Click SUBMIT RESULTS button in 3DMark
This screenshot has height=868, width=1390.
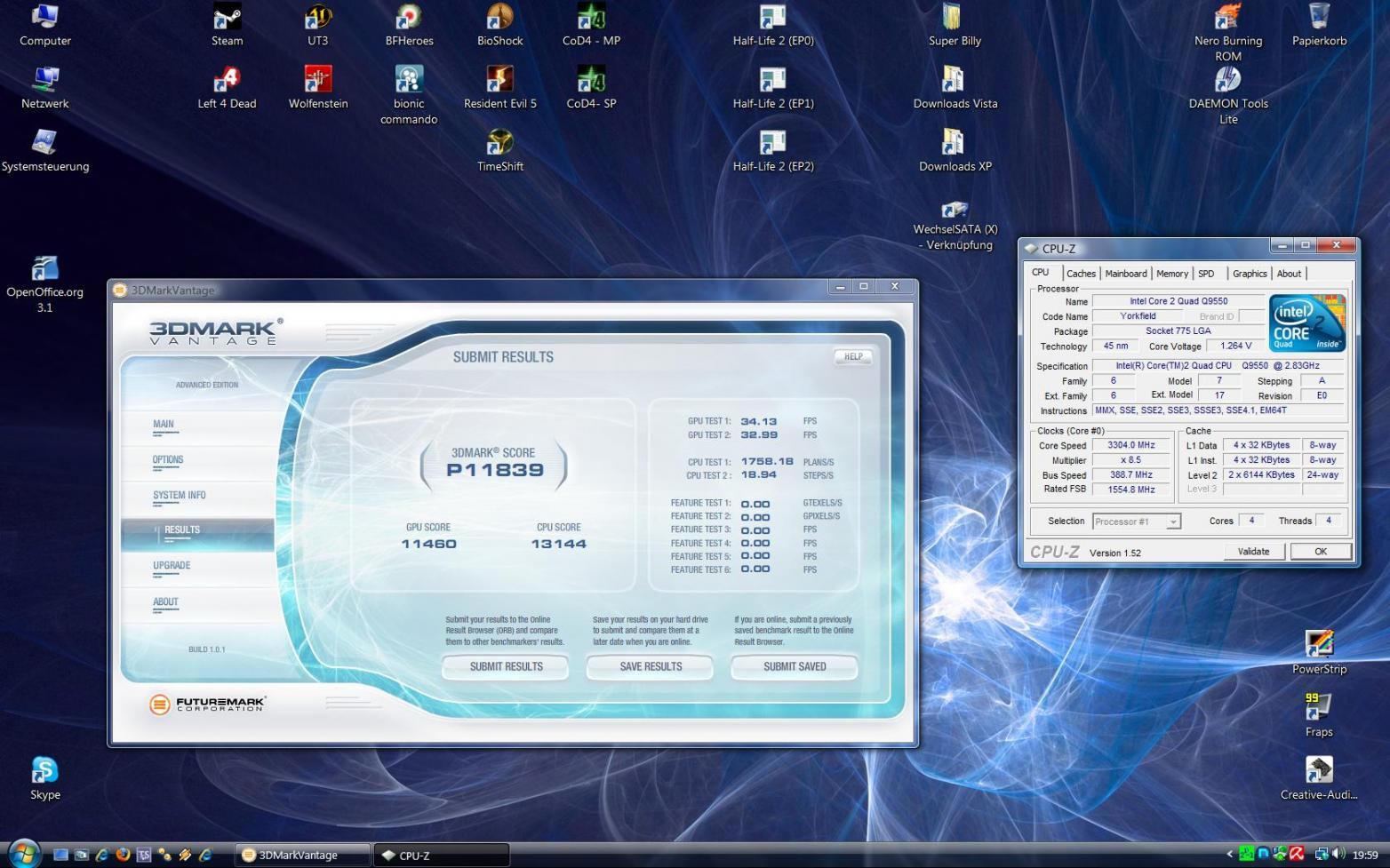506,666
